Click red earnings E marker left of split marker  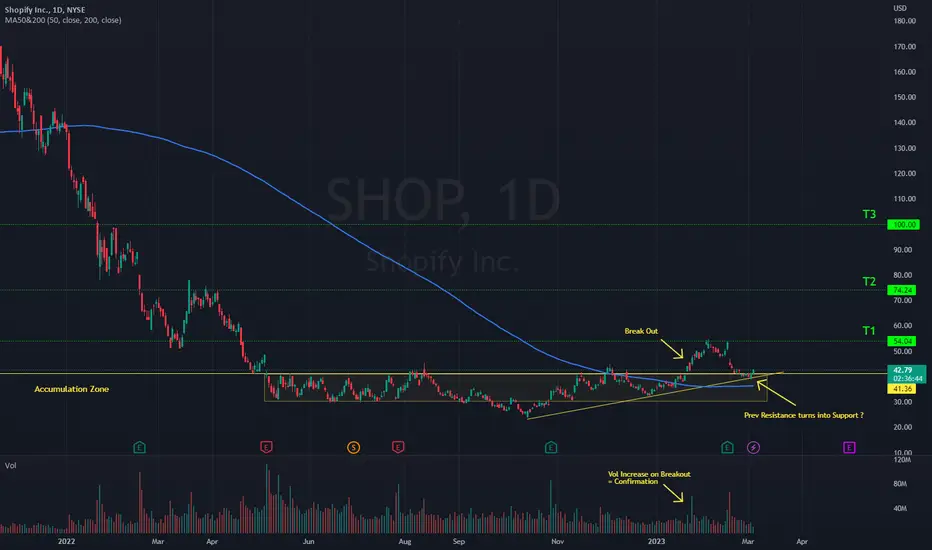pyautogui.click(x=266, y=447)
